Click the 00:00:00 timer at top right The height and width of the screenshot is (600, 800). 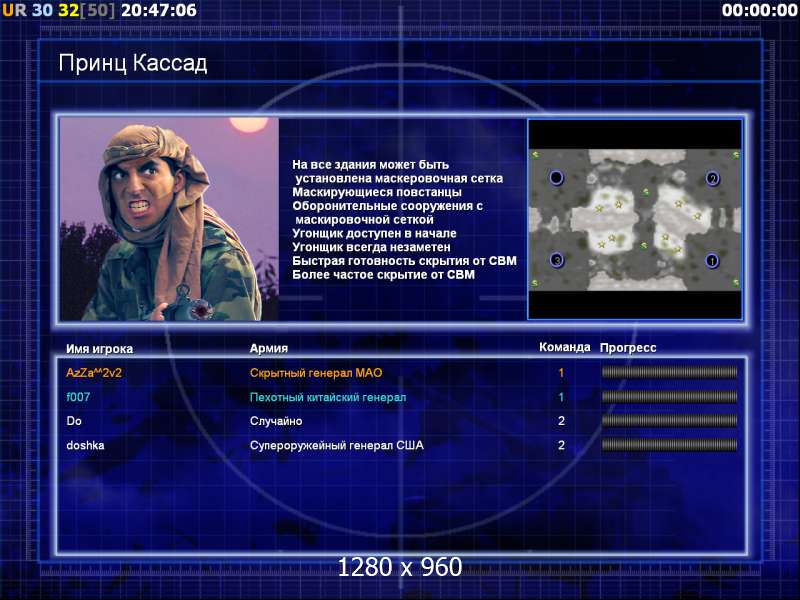(x=760, y=10)
